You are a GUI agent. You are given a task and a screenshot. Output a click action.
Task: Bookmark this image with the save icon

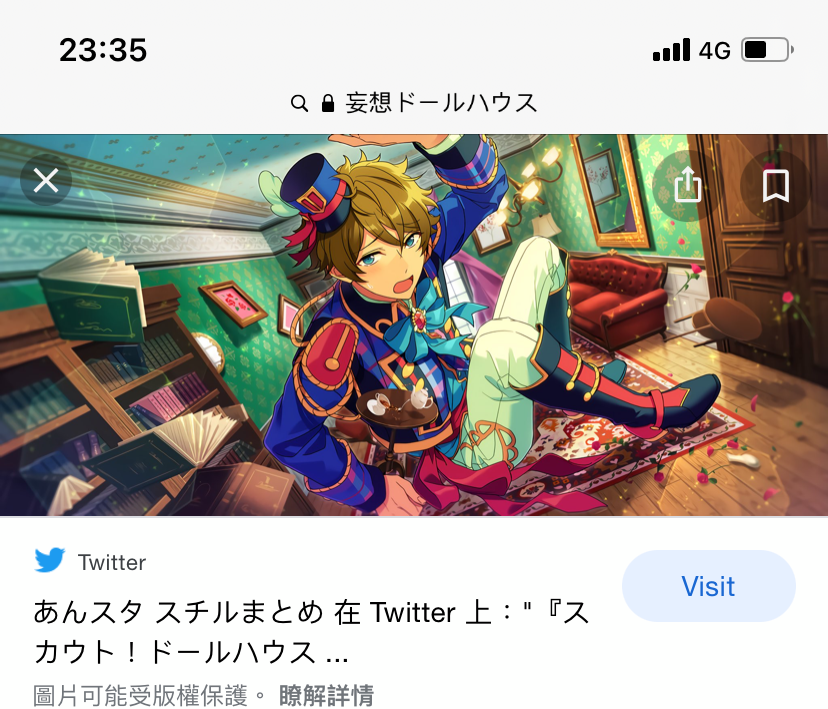pyautogui.click(x=776, y=185)
